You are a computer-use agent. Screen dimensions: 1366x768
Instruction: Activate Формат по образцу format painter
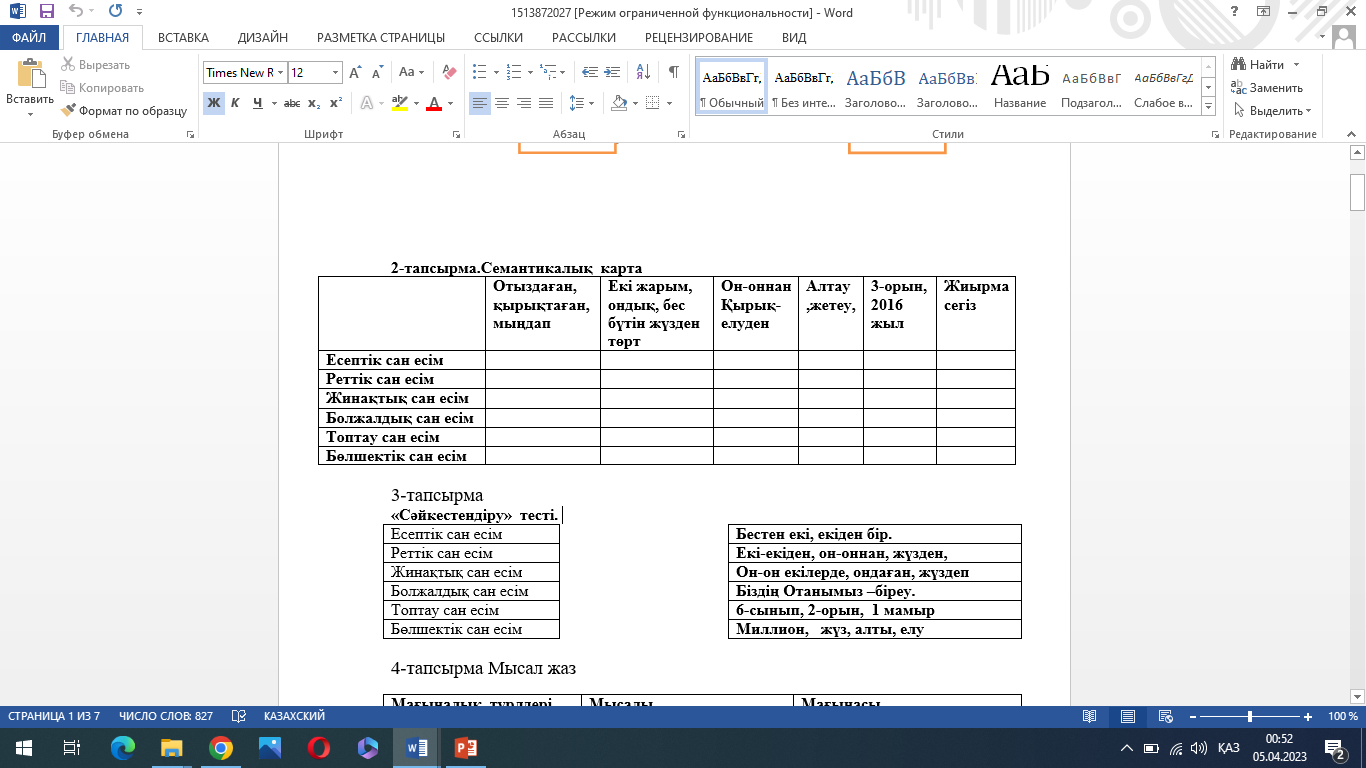(x=124, y=111)
